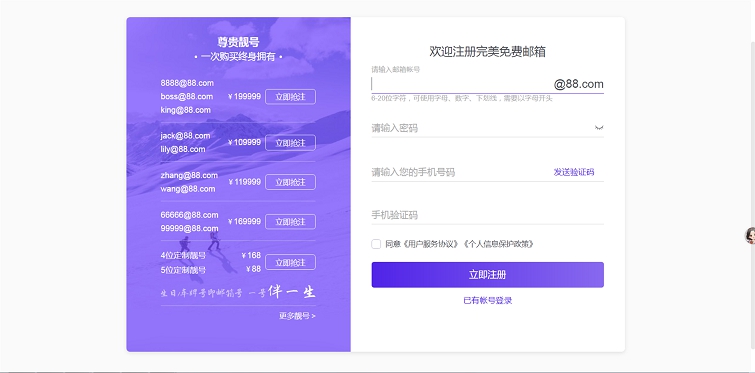Click the 欢迎注册完美免费邮箱 title

click(487, 51)
